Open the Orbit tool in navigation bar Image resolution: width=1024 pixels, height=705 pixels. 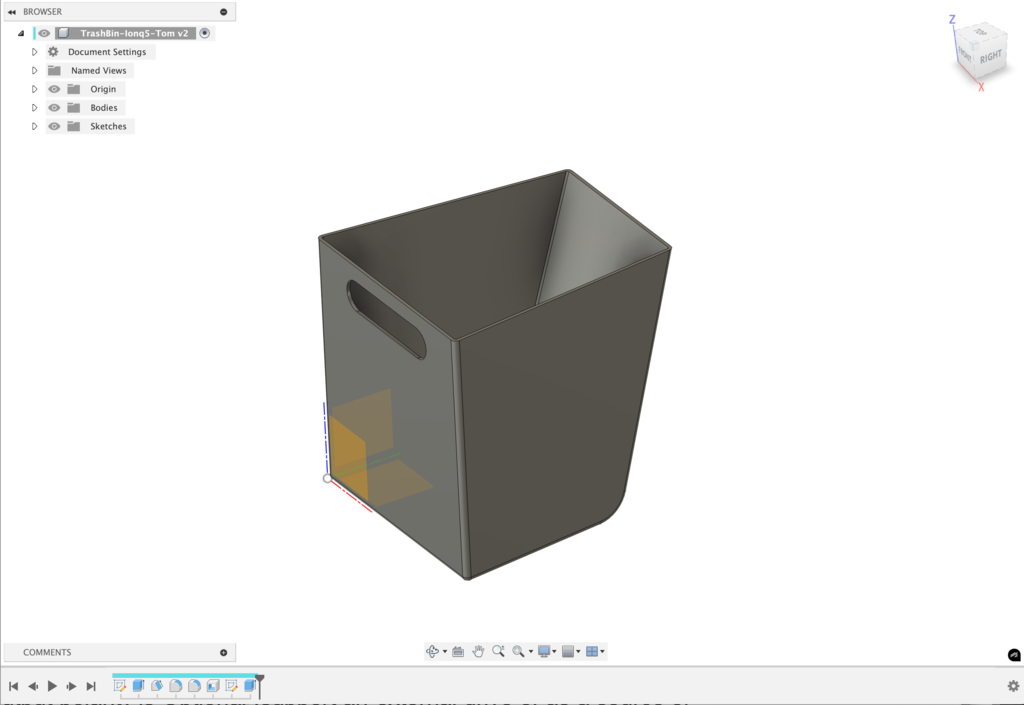(432, 651)
